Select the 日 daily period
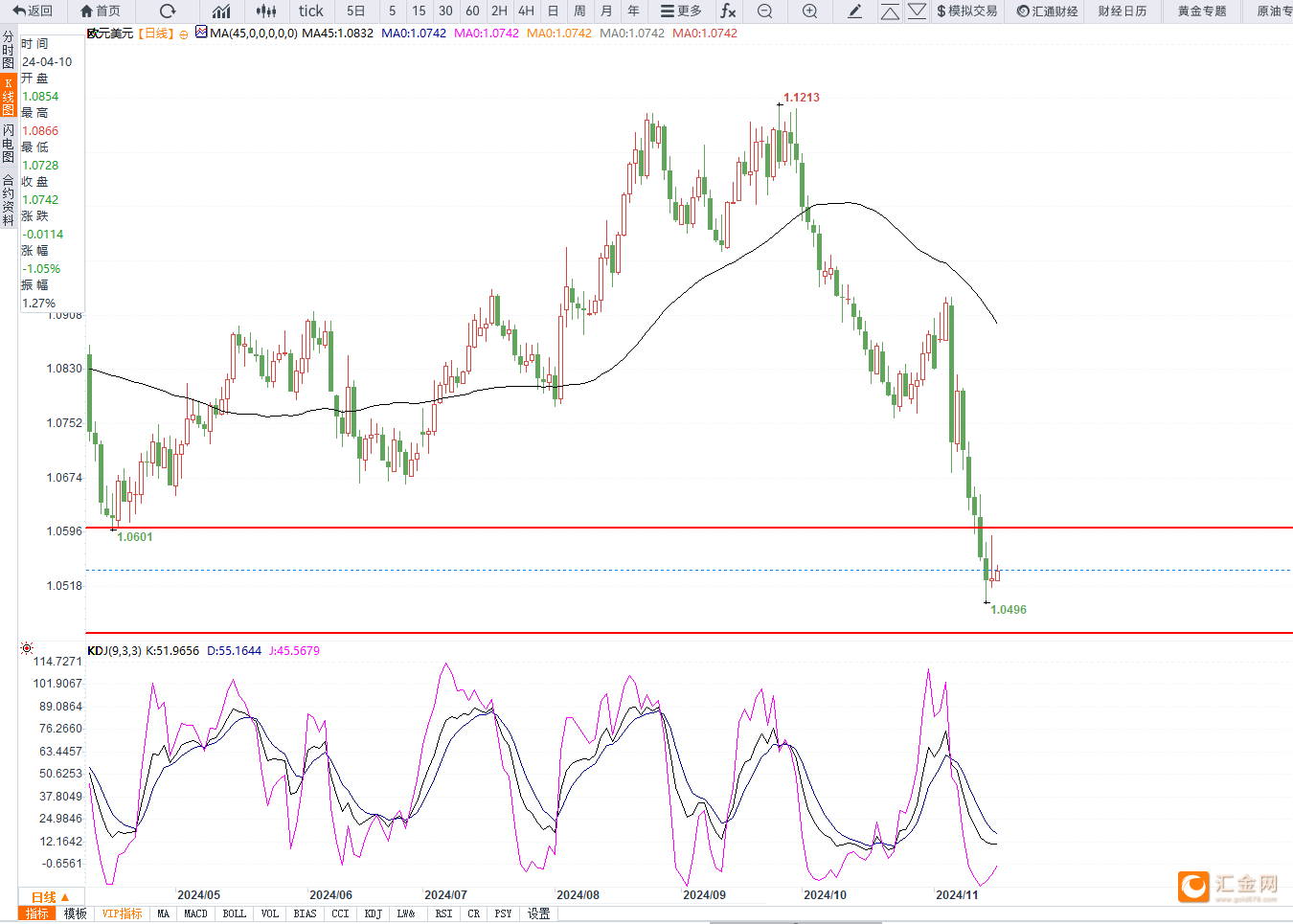The width and height of the screenshot is (1293, 924). (x=553, y=11)
